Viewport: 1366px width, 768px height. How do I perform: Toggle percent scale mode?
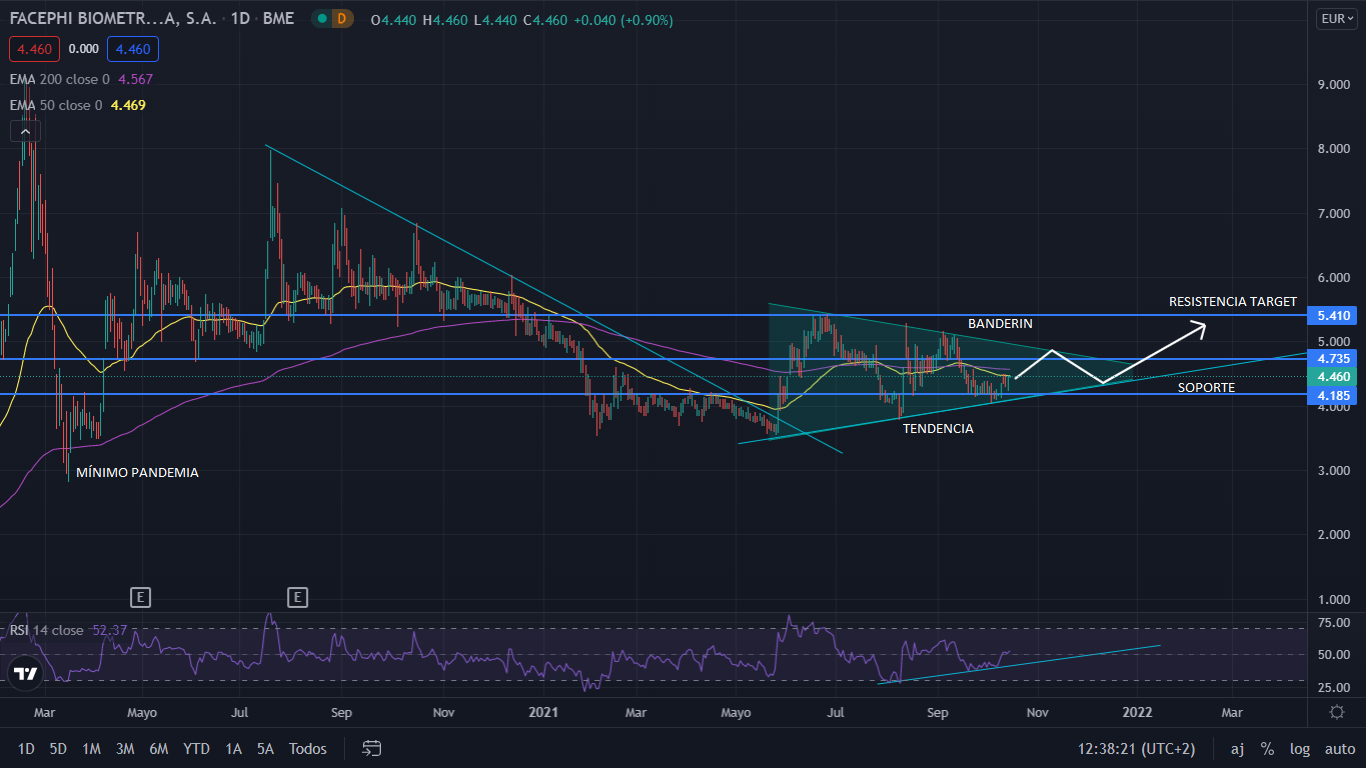point(1267,748)
